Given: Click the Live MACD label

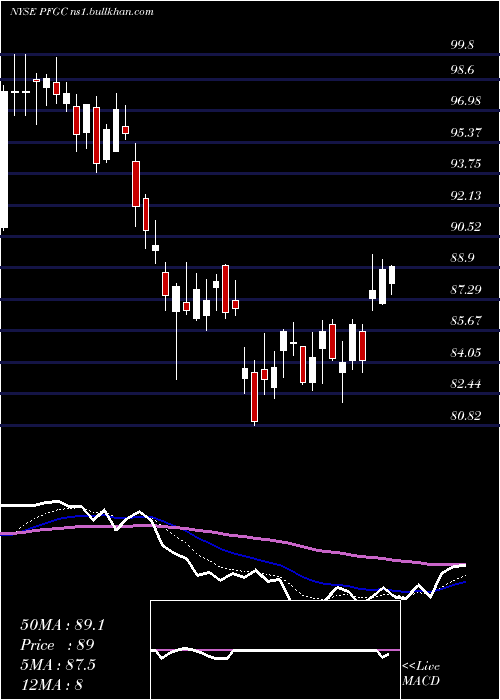Looking at the screenshot, I should point(421,673).
